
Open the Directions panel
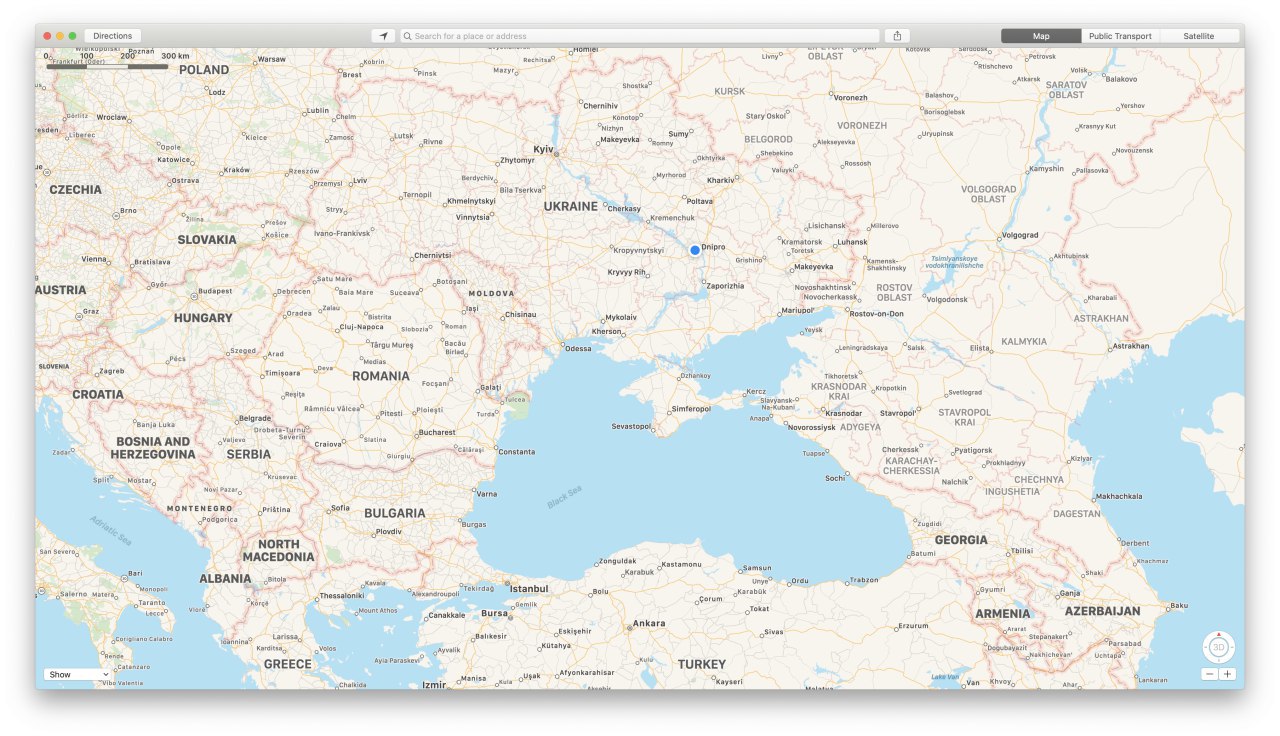[113, 36]
